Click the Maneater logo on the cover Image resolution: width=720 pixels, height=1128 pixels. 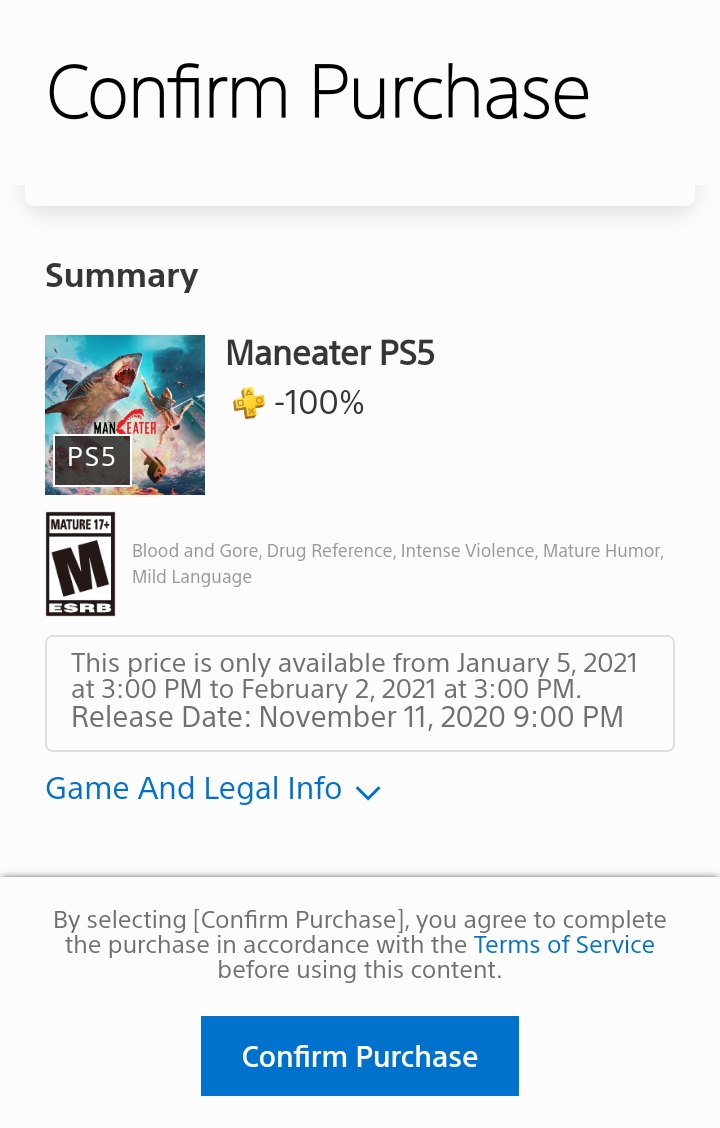point(126,424)
